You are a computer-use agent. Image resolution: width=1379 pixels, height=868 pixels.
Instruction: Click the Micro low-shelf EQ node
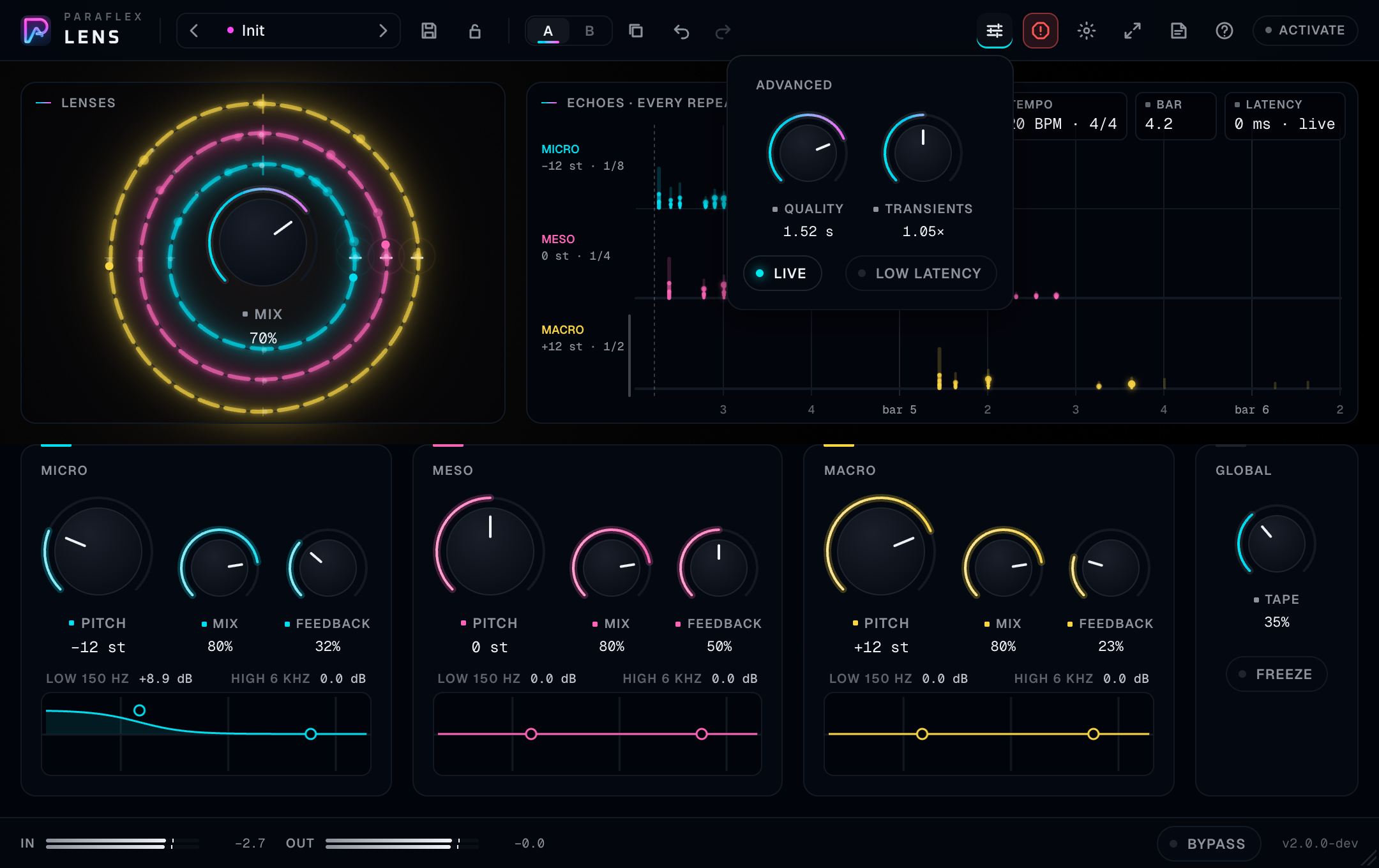[139, 710]
